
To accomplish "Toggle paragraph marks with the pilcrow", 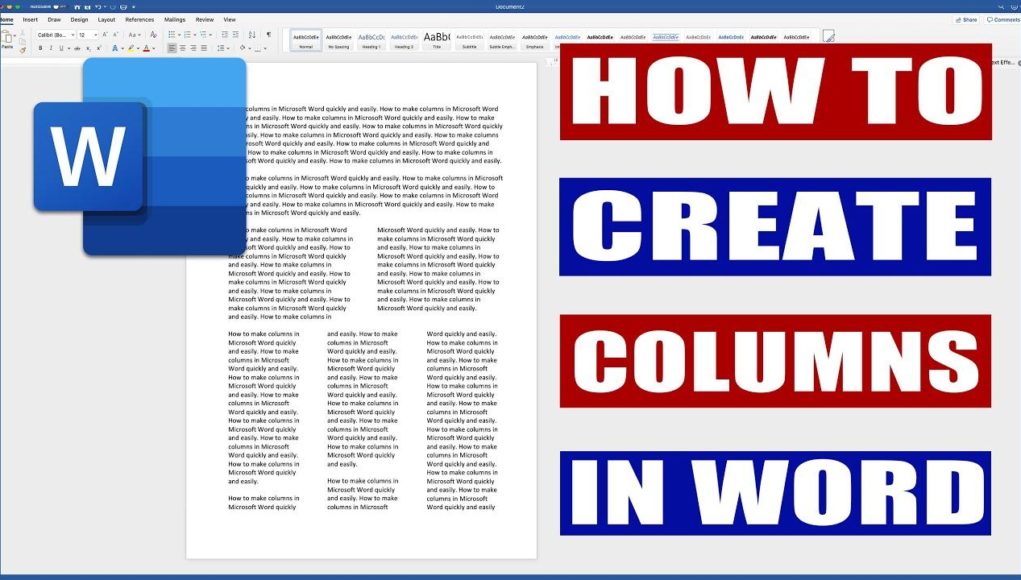I will (268, 35).
